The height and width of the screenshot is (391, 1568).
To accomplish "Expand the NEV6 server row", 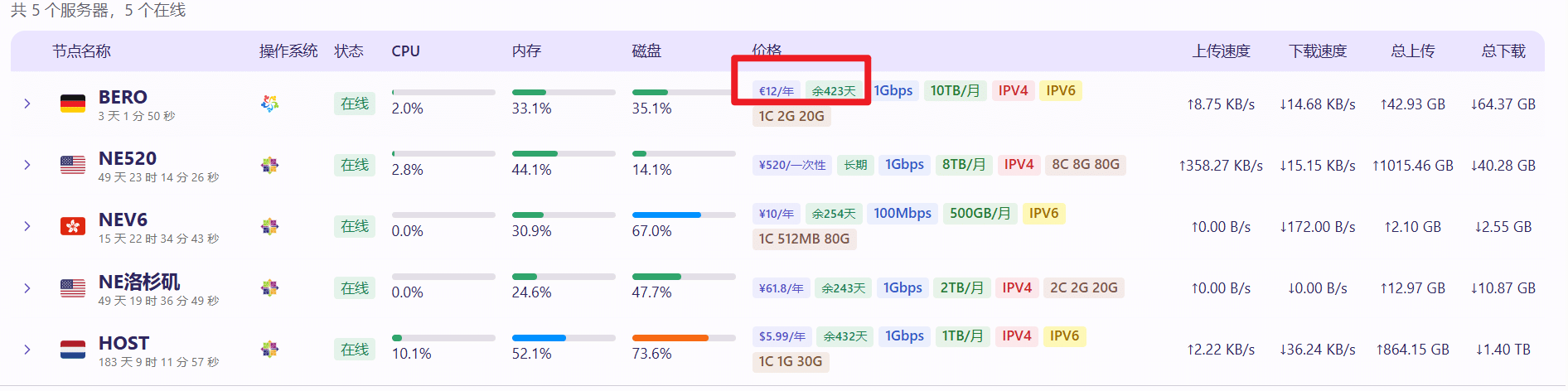I will coord(27,226).
